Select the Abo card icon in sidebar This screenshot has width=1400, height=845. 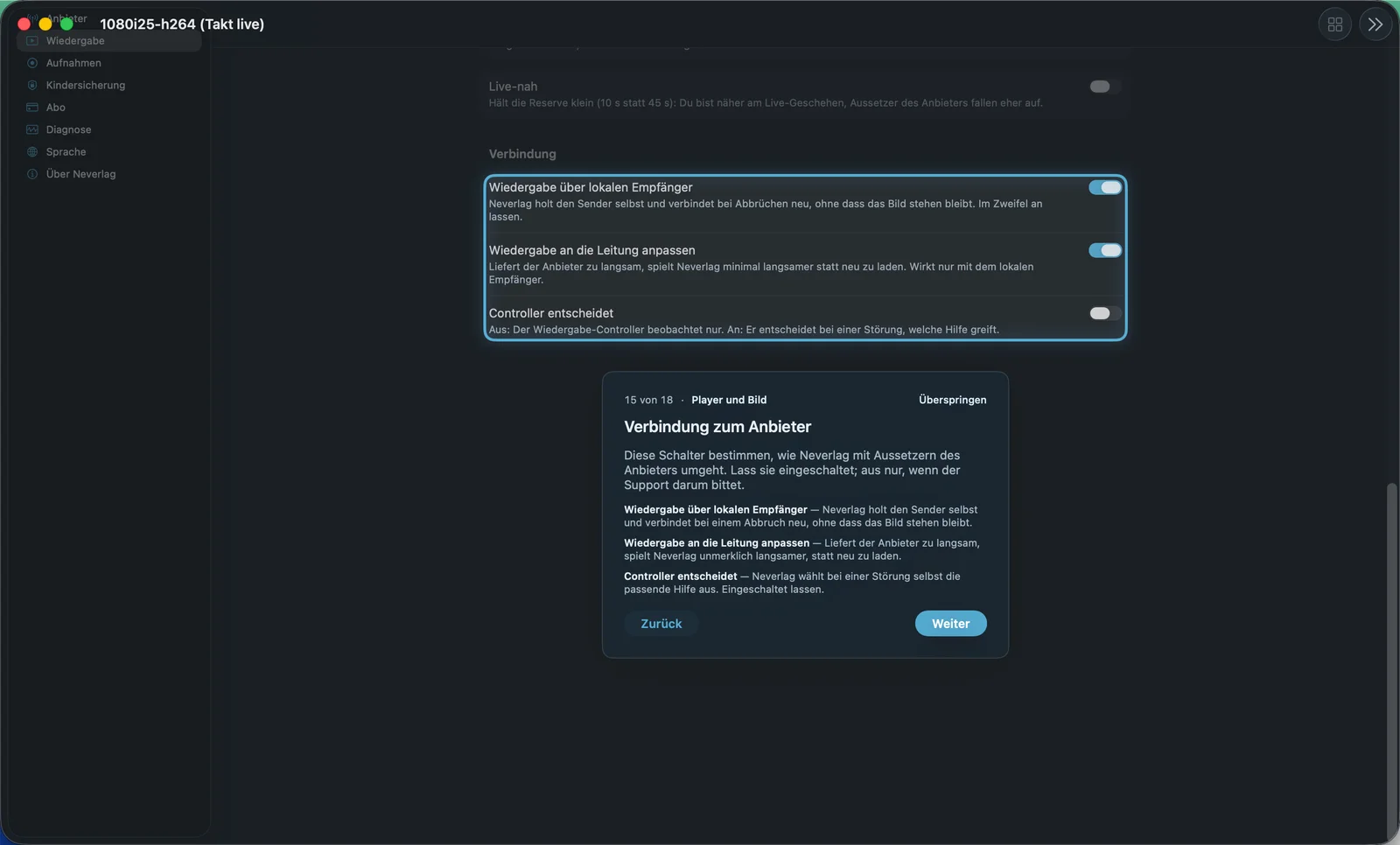32,108
